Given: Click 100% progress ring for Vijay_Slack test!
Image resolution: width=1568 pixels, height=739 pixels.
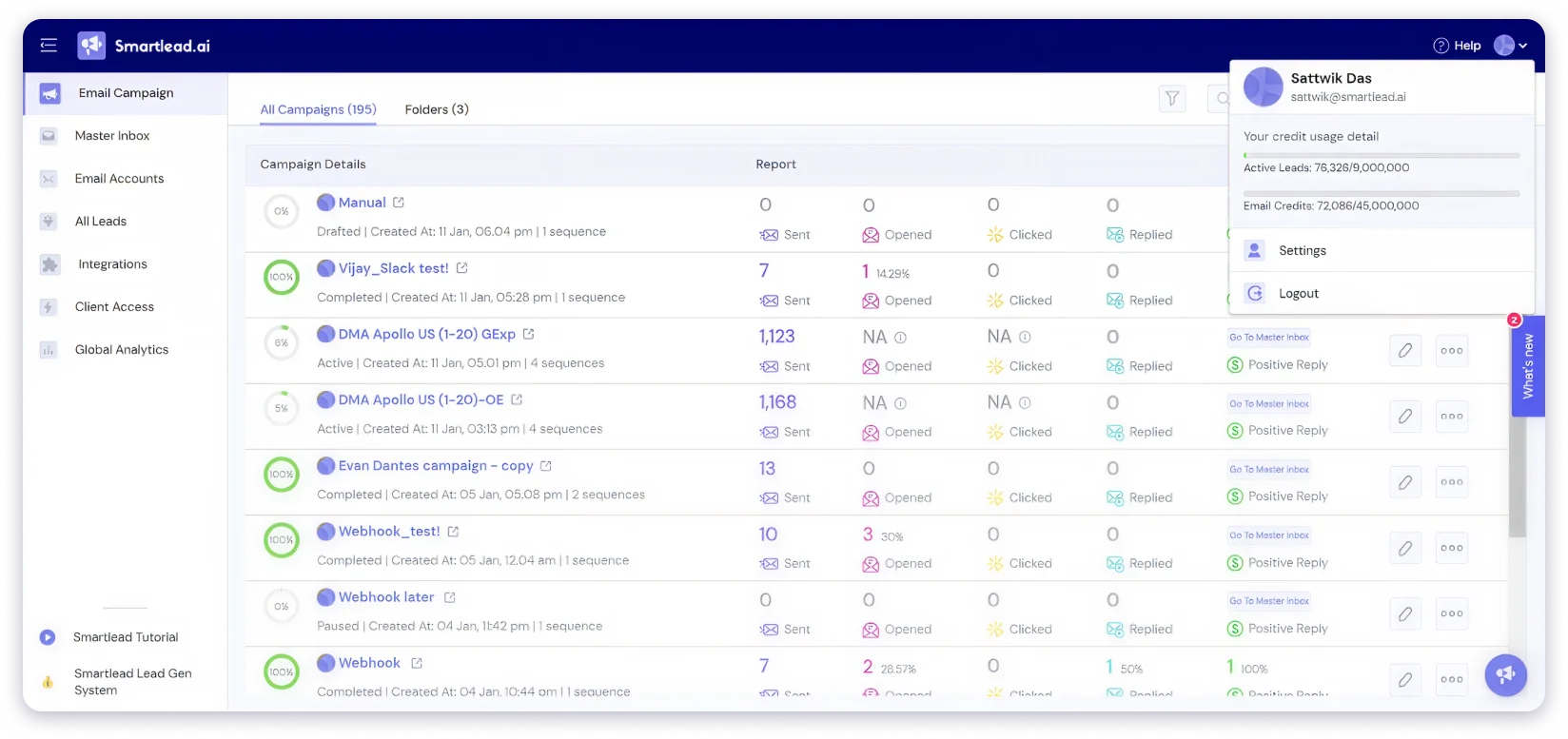Looking at the screenshot, I should [281, 277].
